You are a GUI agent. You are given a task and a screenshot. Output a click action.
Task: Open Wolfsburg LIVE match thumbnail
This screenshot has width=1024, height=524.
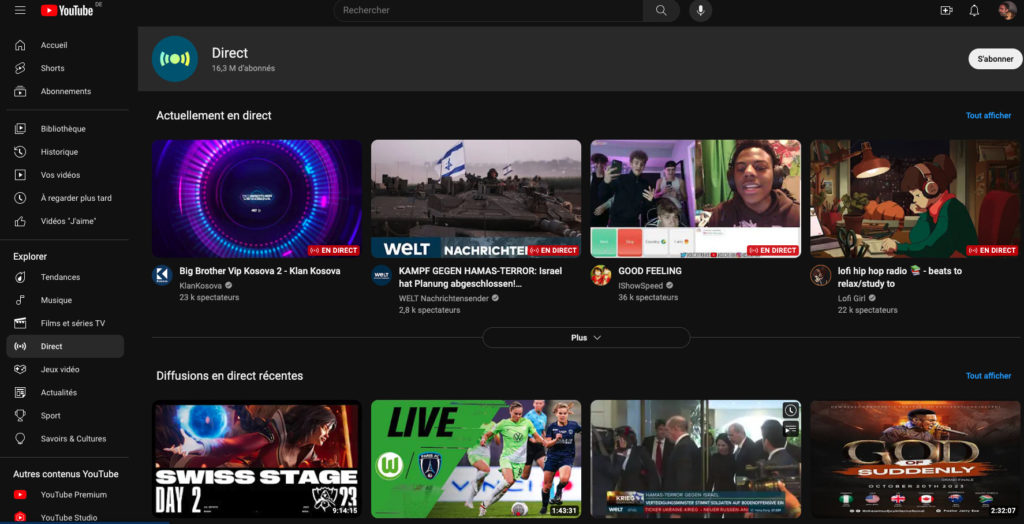click(476, 459)
